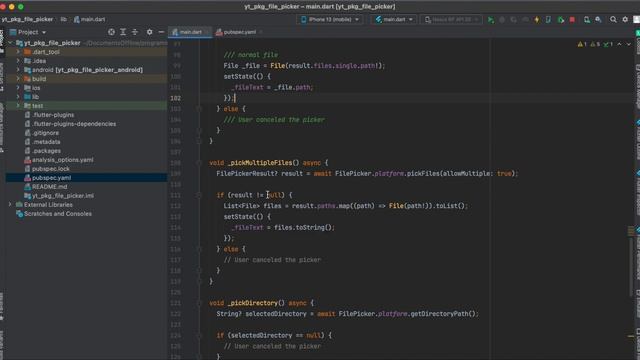The width and height of the screenshot is (640, 360).
Task: Select yt_pkg_file_picker.iml in the project tree
Action: pos(63,196)
